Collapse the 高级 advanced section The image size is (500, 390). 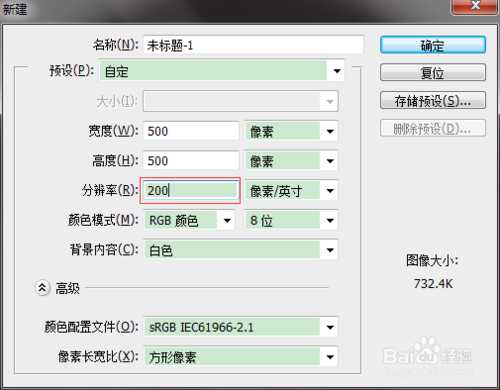[x=42, y=288]
